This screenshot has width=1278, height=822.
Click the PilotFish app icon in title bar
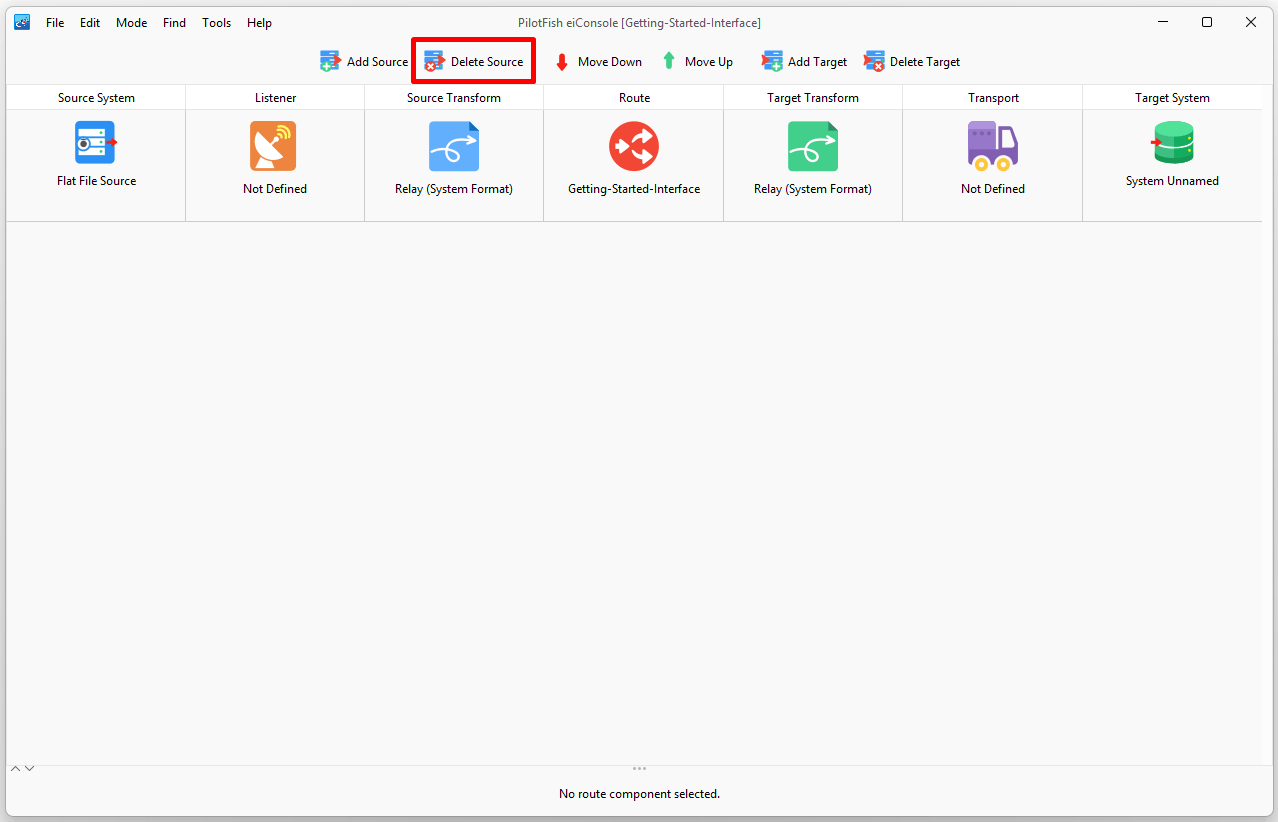pyautogui.click(x=22, y=22)
